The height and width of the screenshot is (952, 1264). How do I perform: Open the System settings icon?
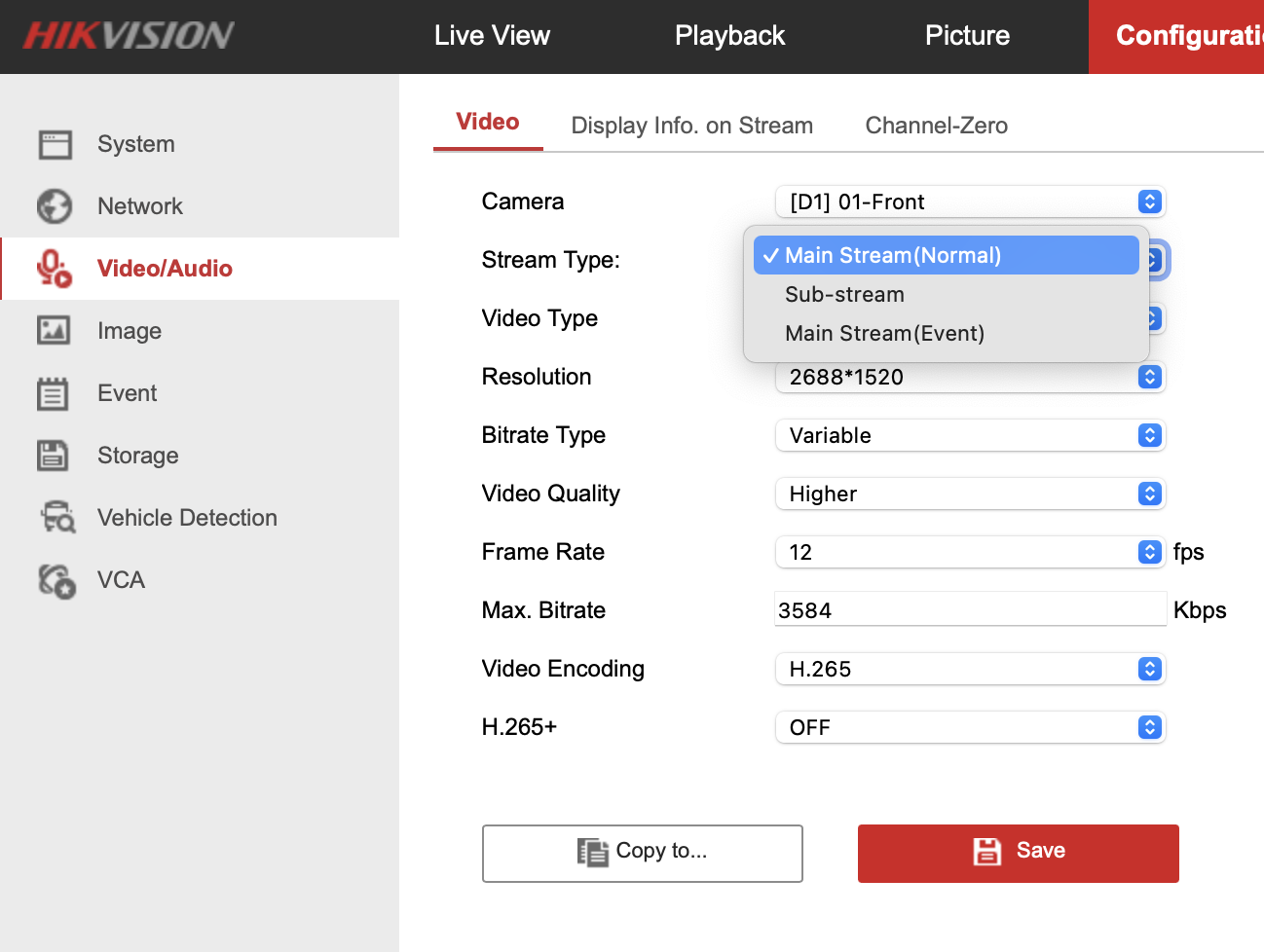click(56, 143)
